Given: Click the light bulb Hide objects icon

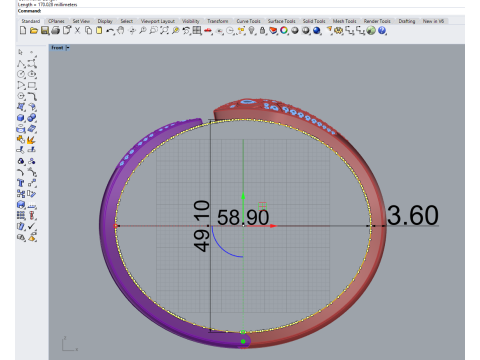Looking at the screenshot, I should pyautogui.click(x=252, y=31).
